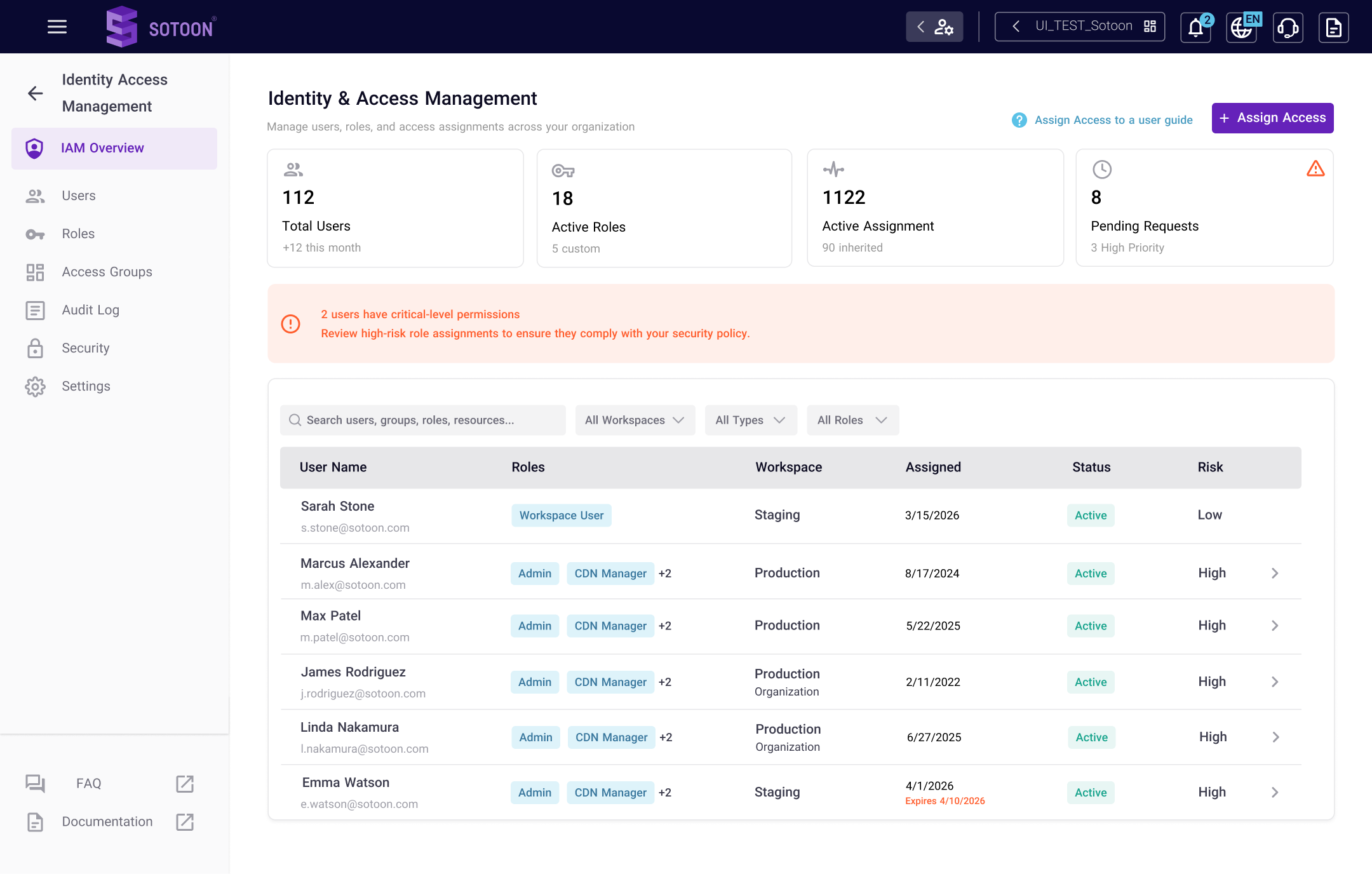The height and width of the screenshot is (874, 1372).
Task: Open FAQ external link icon
Action: pyautogui.click(x=185, y=784)
